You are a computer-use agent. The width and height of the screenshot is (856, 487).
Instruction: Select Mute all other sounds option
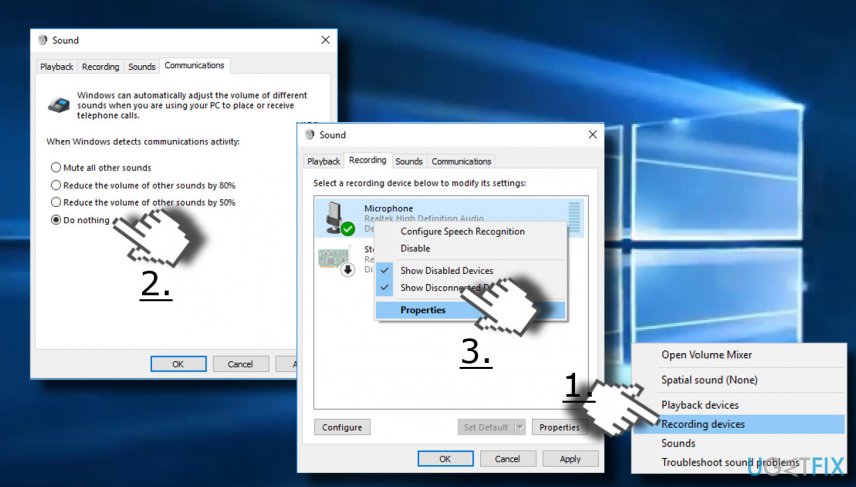coord(101,168)
